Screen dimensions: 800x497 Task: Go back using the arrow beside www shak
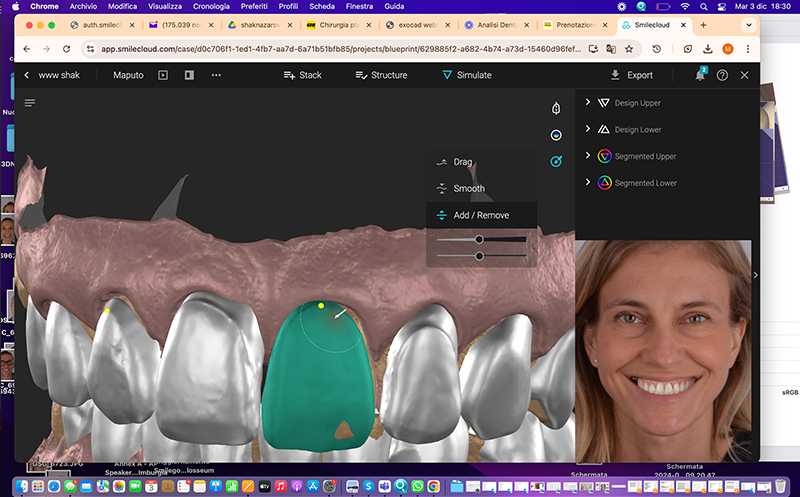(27, 75)
